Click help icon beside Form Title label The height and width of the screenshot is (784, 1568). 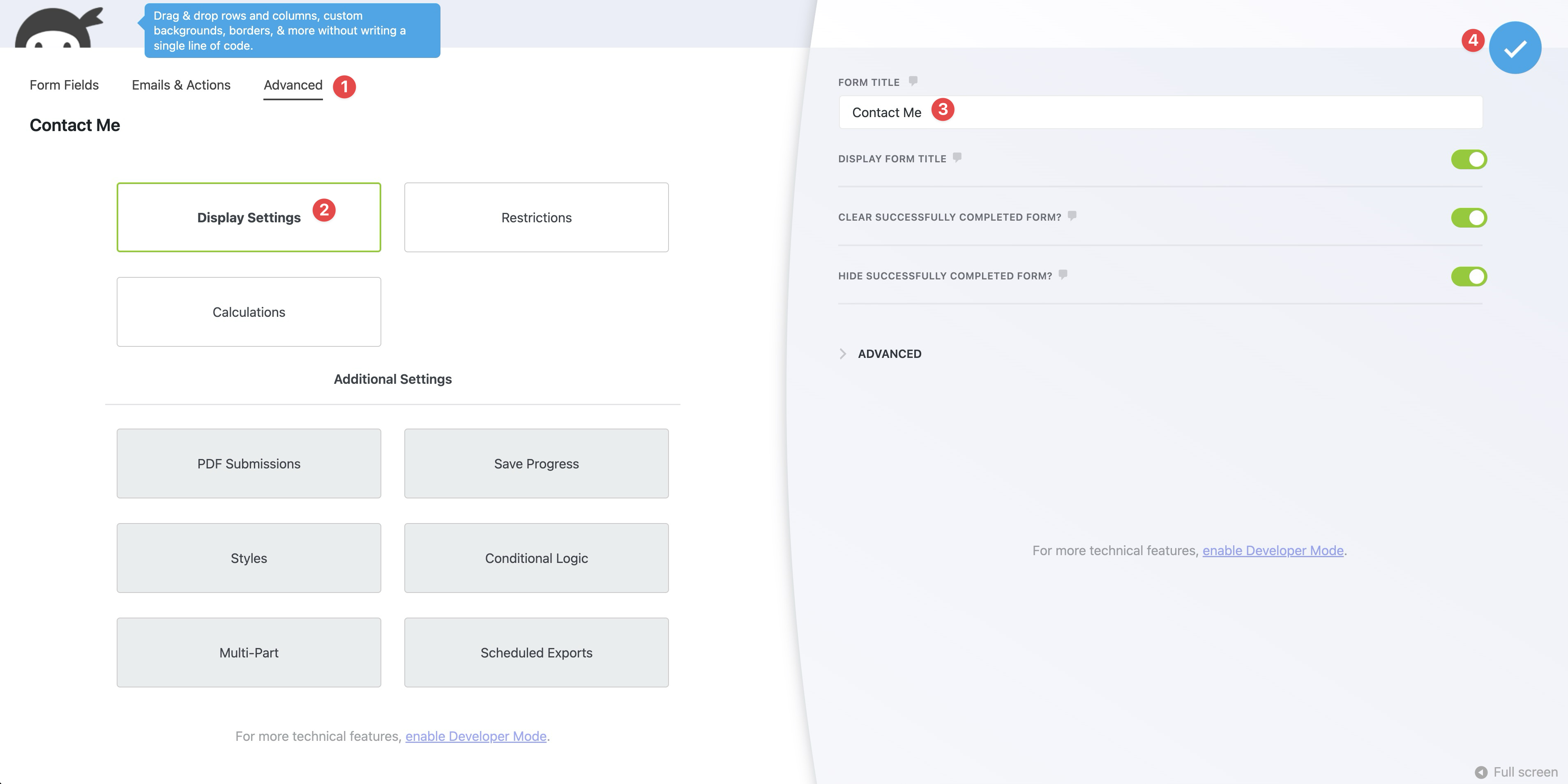[x=913, y=81]
